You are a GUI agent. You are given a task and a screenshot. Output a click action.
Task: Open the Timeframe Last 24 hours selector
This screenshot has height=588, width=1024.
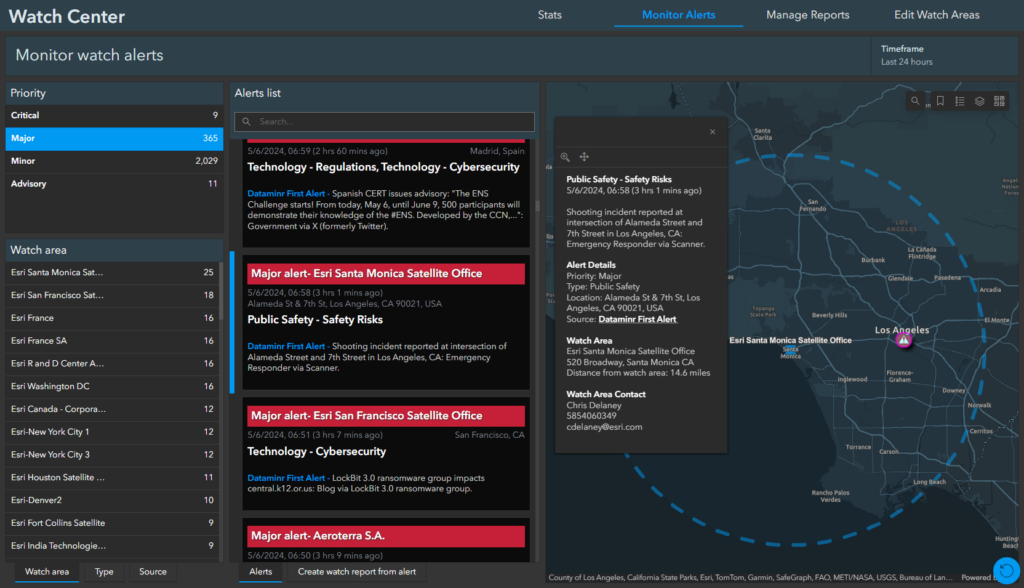[945, 56]
